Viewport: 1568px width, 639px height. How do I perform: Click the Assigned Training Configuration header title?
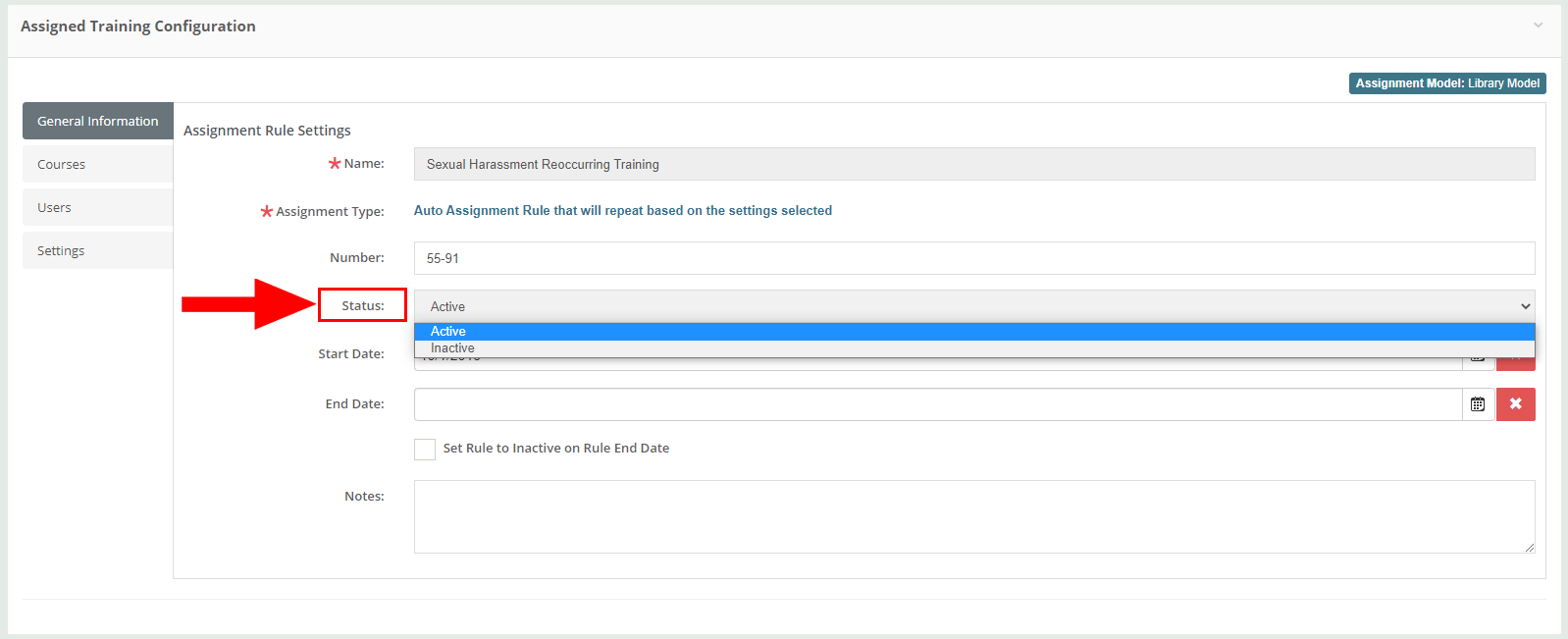pyautogui.click(x=138, y=26)
